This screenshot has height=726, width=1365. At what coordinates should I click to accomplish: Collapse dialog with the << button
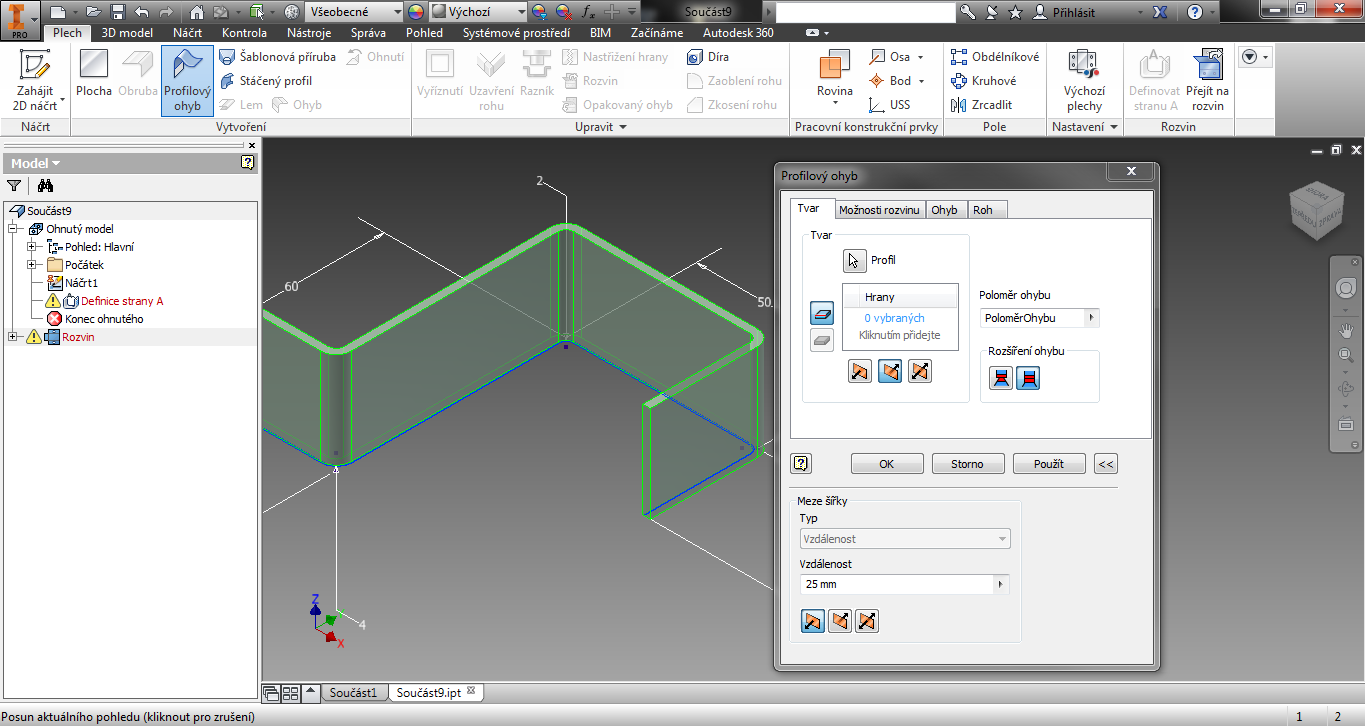[x=1105, y=464]
